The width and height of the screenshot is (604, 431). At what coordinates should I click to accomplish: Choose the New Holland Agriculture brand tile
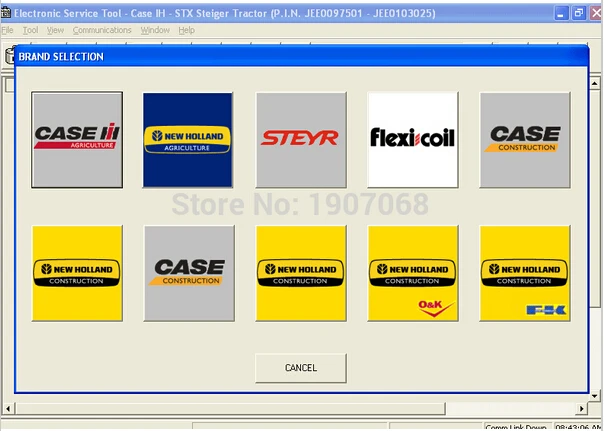pyautogui.click(x=188, y=140)
